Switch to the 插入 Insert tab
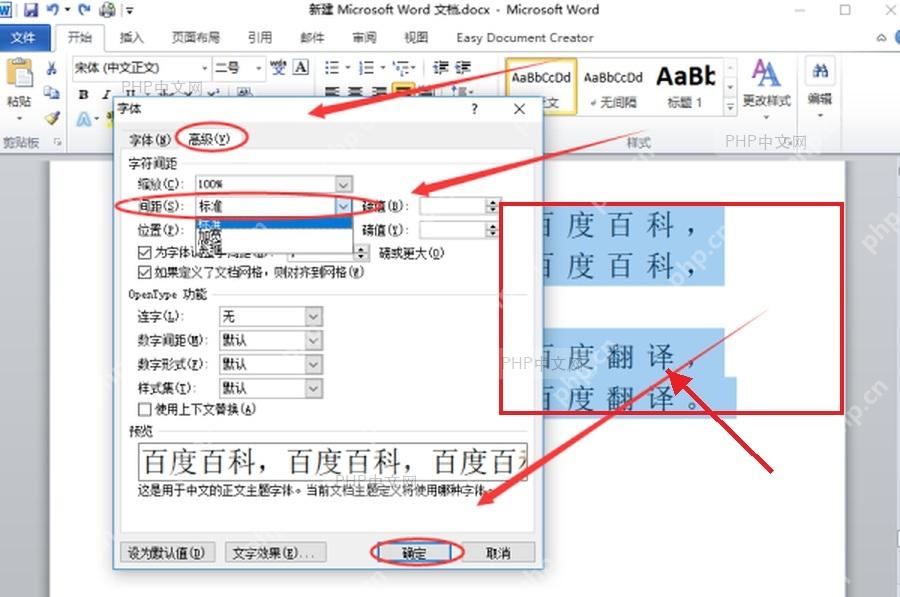The height and width of the screenshot is (597, 900). (131, 38)
